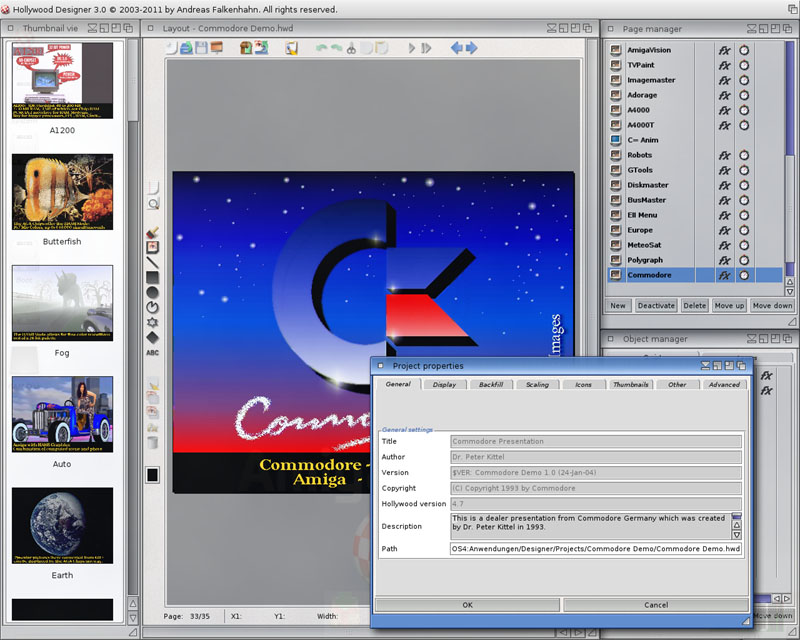Click Description scroll down arrow
This screenshot has width=800, height=640.
tap(737, 535)
